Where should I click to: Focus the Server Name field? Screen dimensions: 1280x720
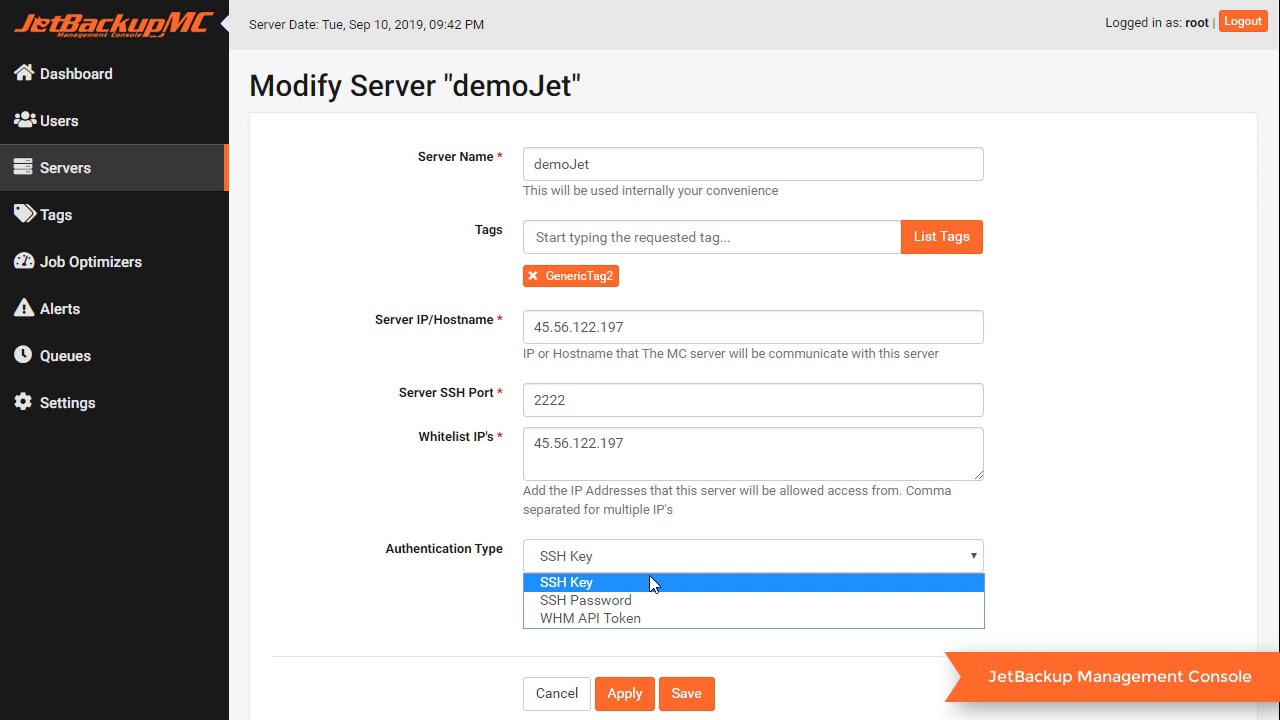click(753, 164)
